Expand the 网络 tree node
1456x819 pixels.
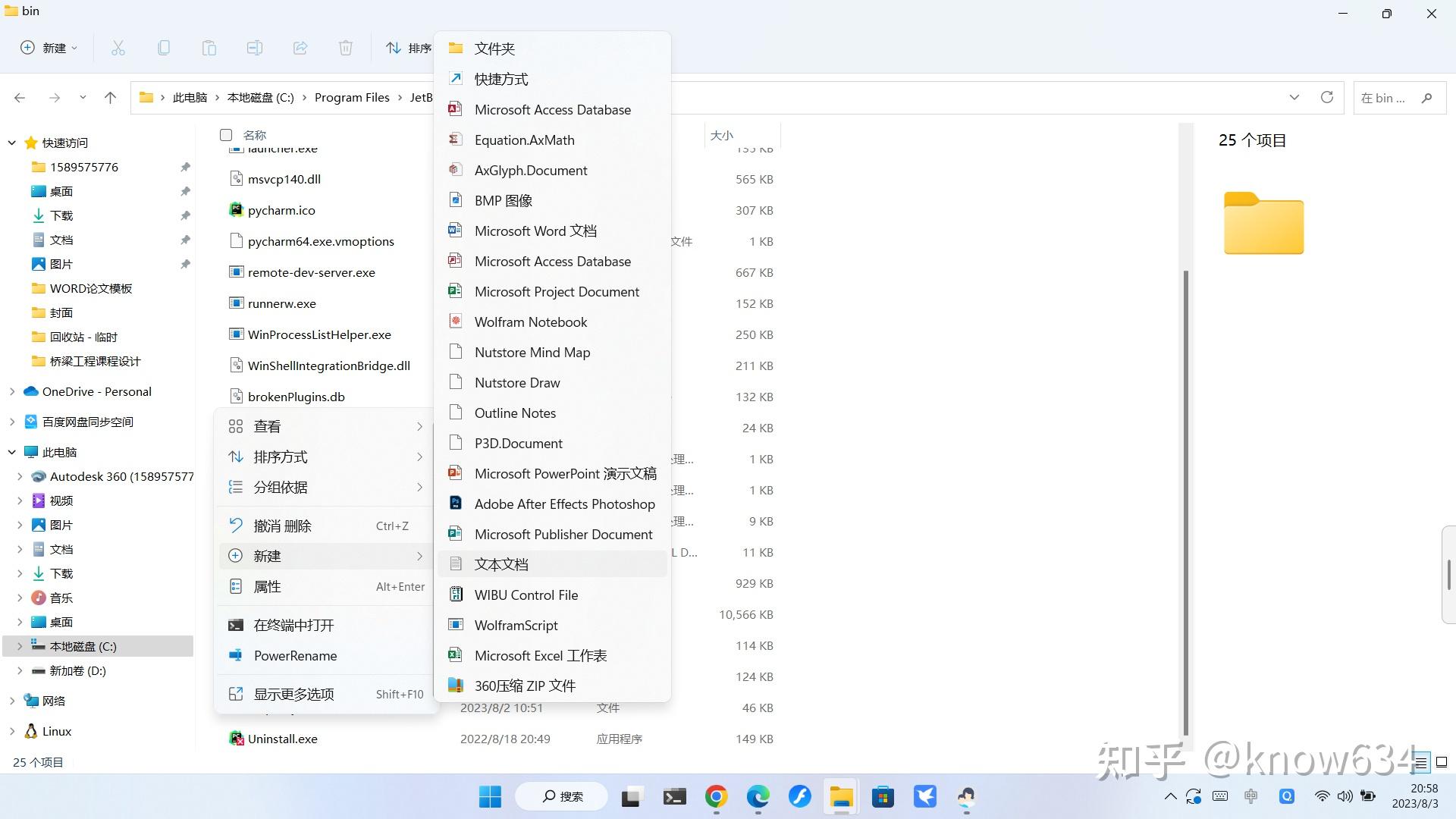click(x=12, y=701)
